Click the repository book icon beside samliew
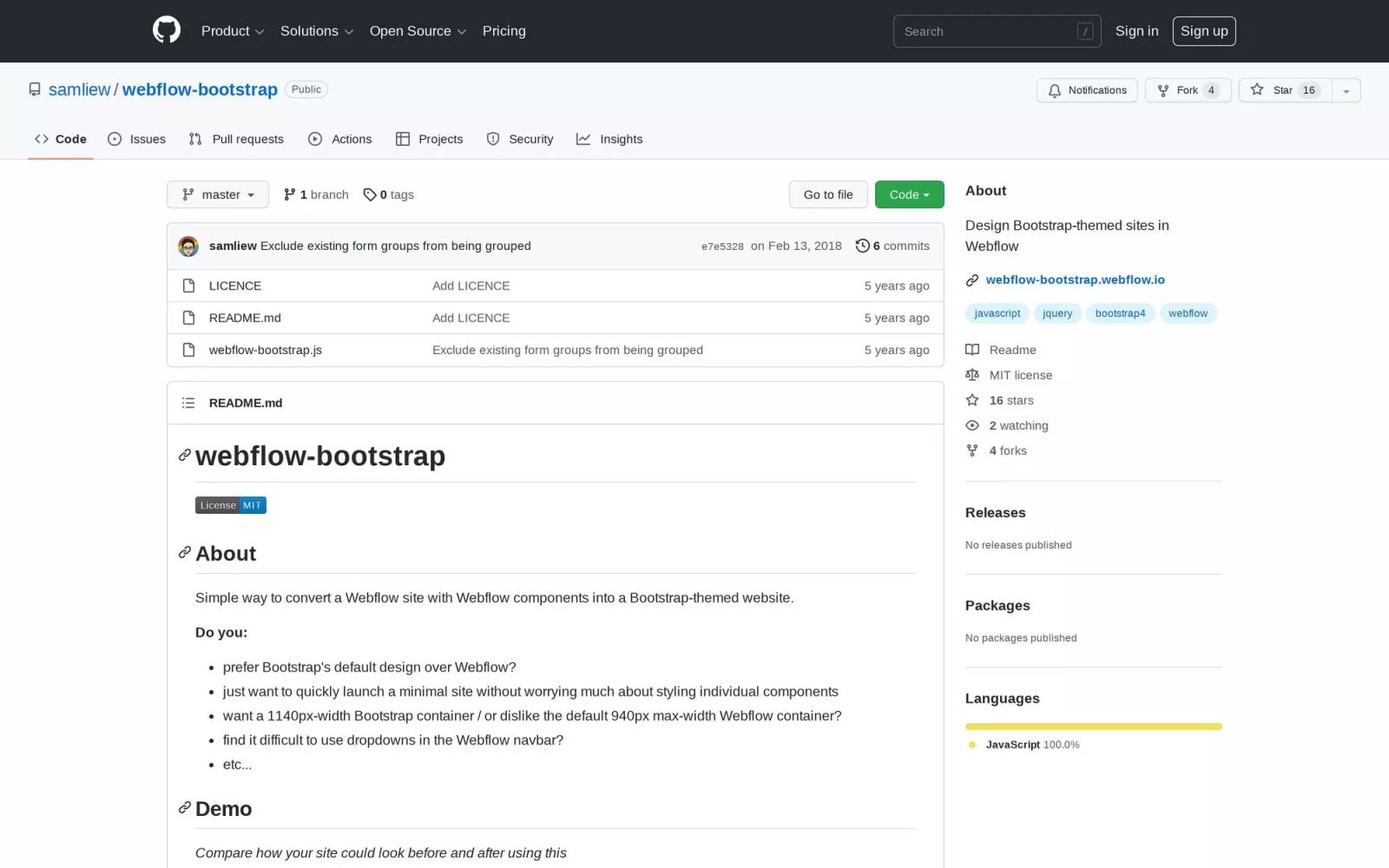The width and height of the screenshot is (1389, 868). point(35,89)
